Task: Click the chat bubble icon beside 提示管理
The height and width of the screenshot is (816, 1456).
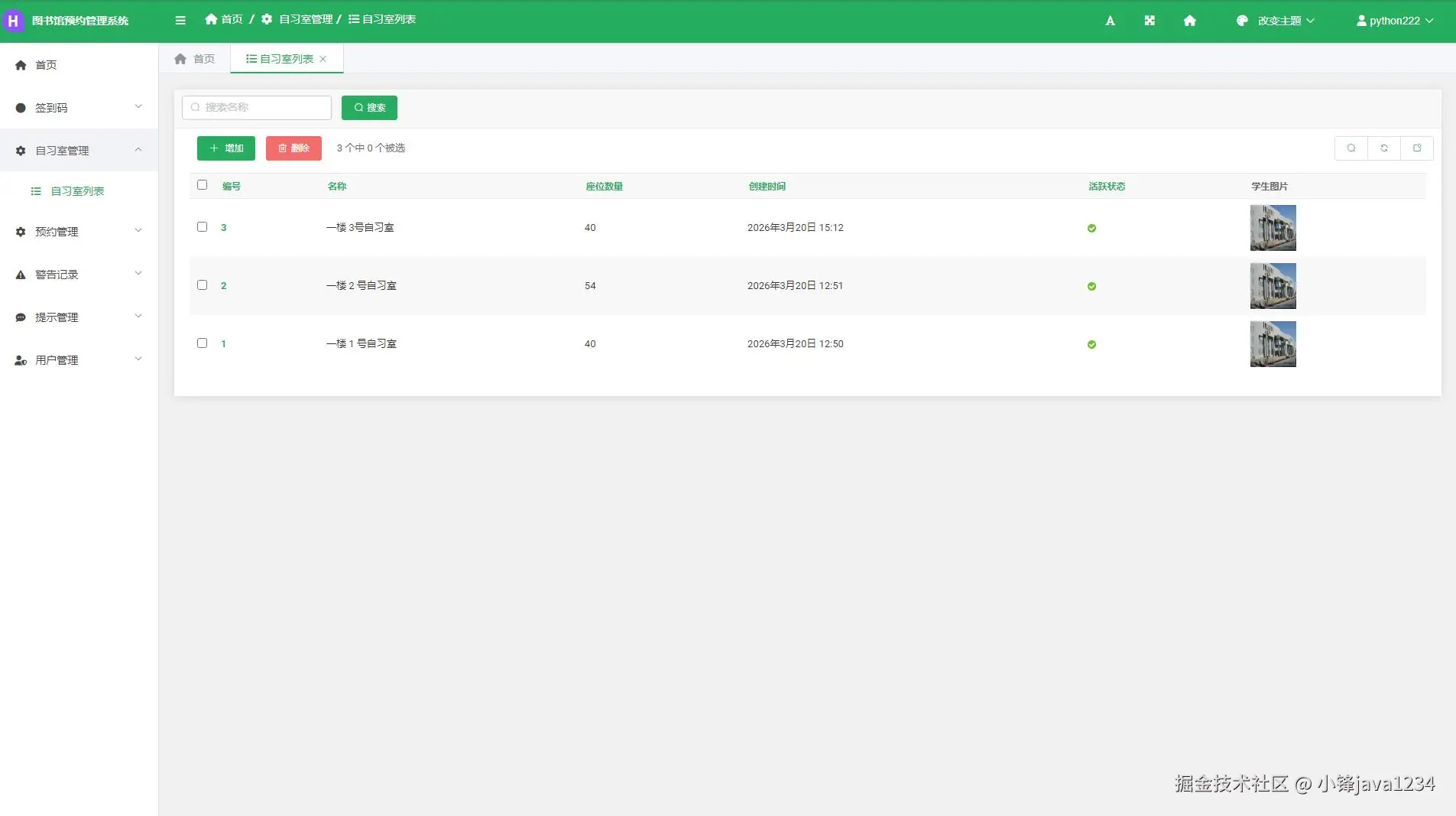Action: pyautogui.click(x=21, y=317)
